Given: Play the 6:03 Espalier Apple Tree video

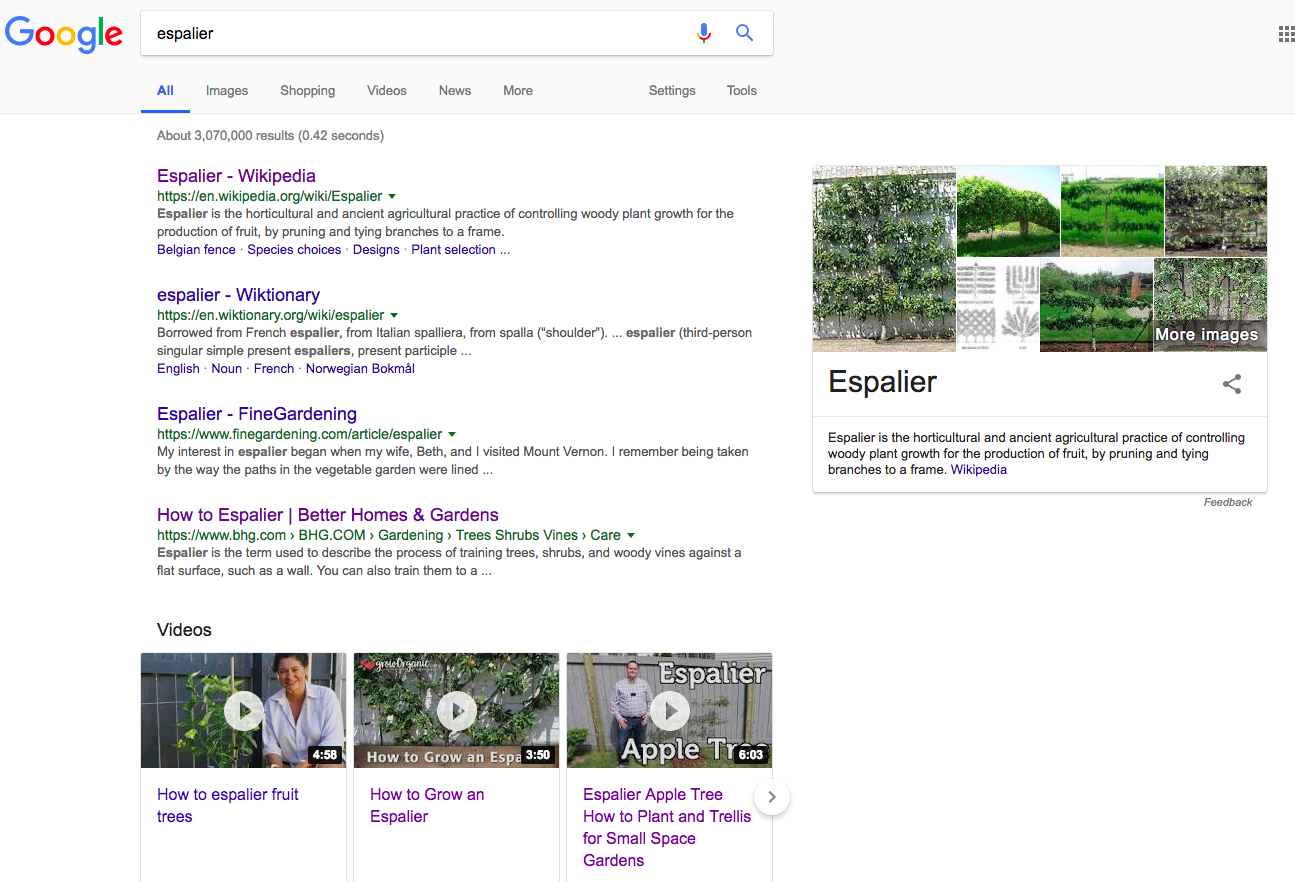Looking at the screenshot, I should tap(669, 710).
